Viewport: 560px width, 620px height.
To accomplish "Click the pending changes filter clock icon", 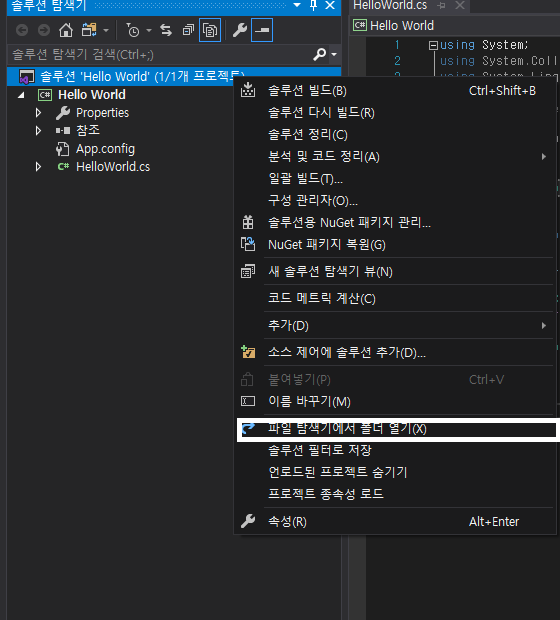I will tap(132, 30).
